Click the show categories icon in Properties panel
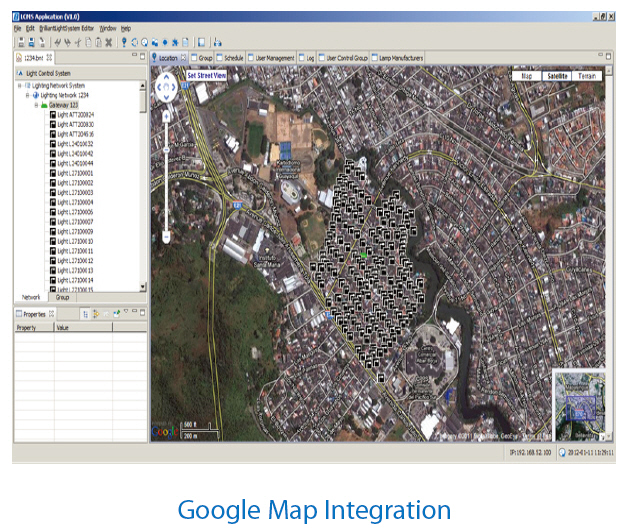 click(87, 314)
